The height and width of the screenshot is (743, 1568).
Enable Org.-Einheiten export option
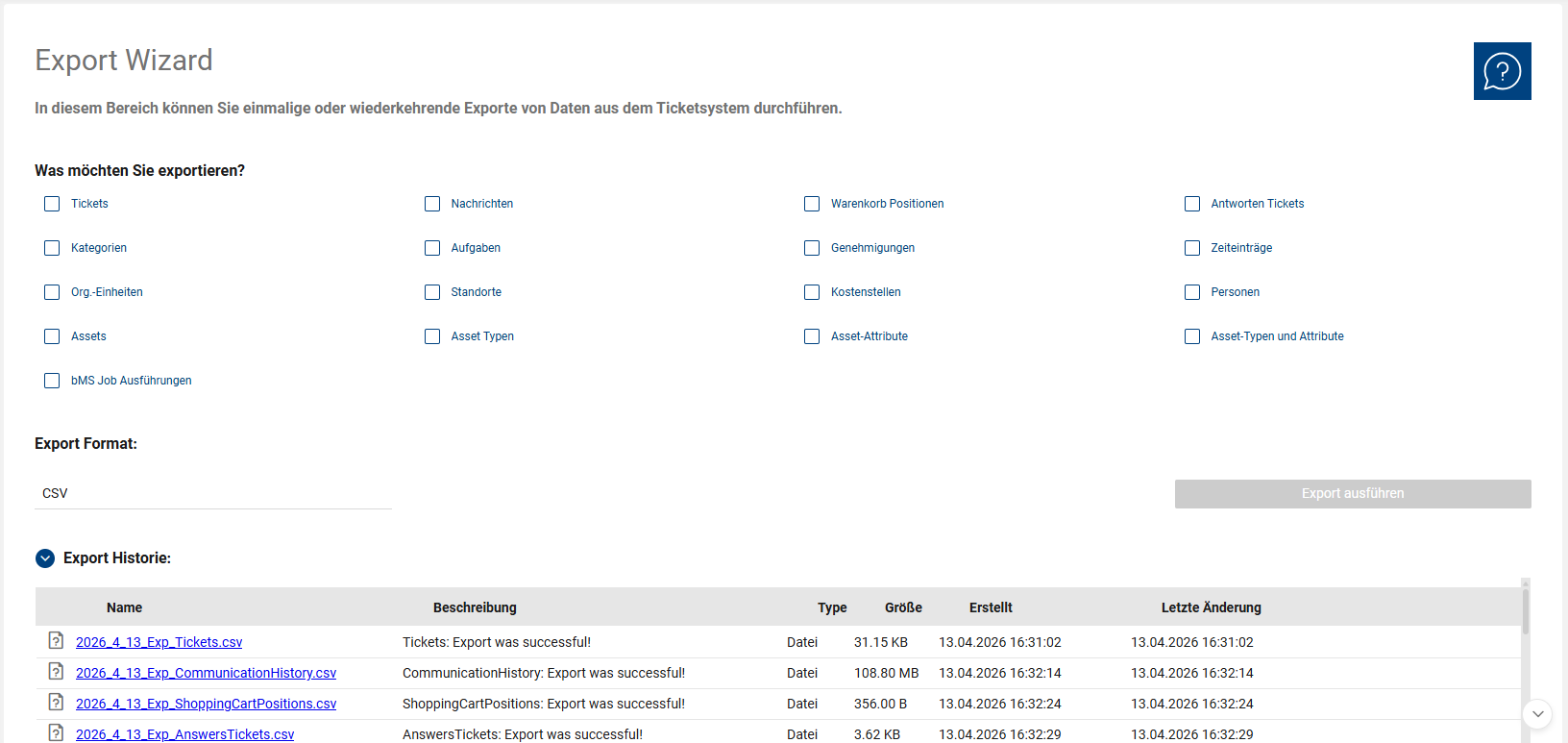pos(52,292)
